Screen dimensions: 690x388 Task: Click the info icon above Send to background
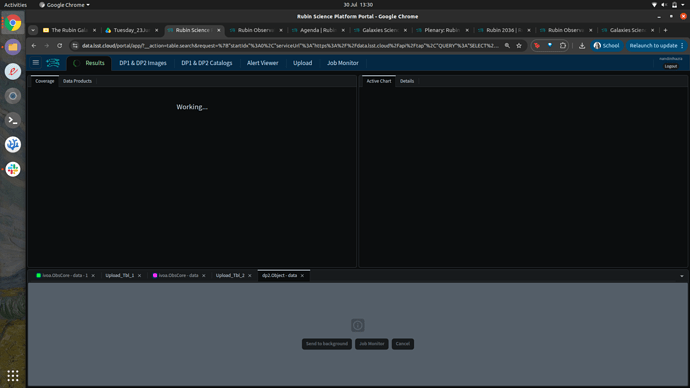(357, 326)
